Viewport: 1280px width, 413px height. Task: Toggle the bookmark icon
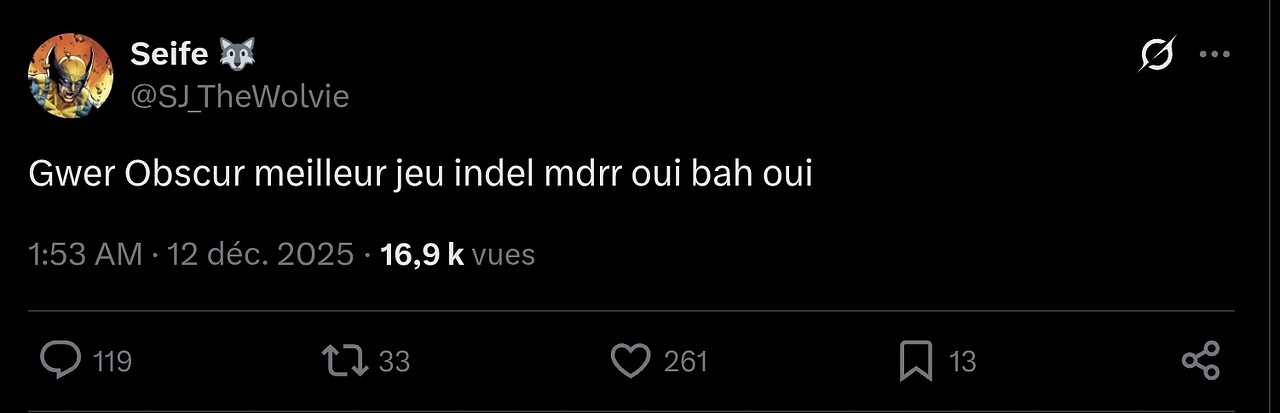(x=915, y=360)
